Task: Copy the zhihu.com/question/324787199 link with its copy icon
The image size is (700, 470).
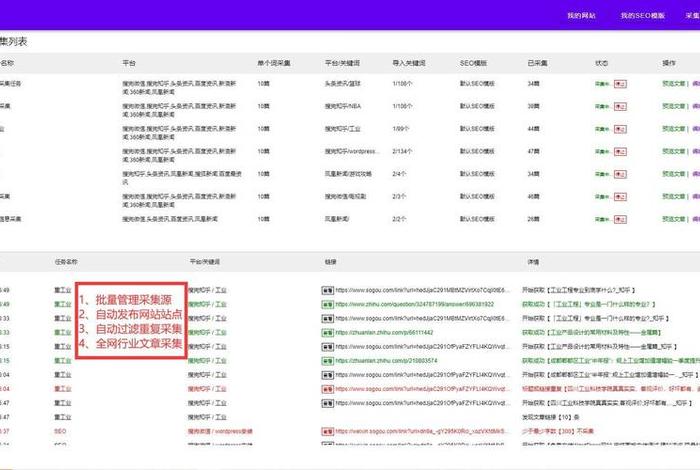Action: click(x=328, y=304)
